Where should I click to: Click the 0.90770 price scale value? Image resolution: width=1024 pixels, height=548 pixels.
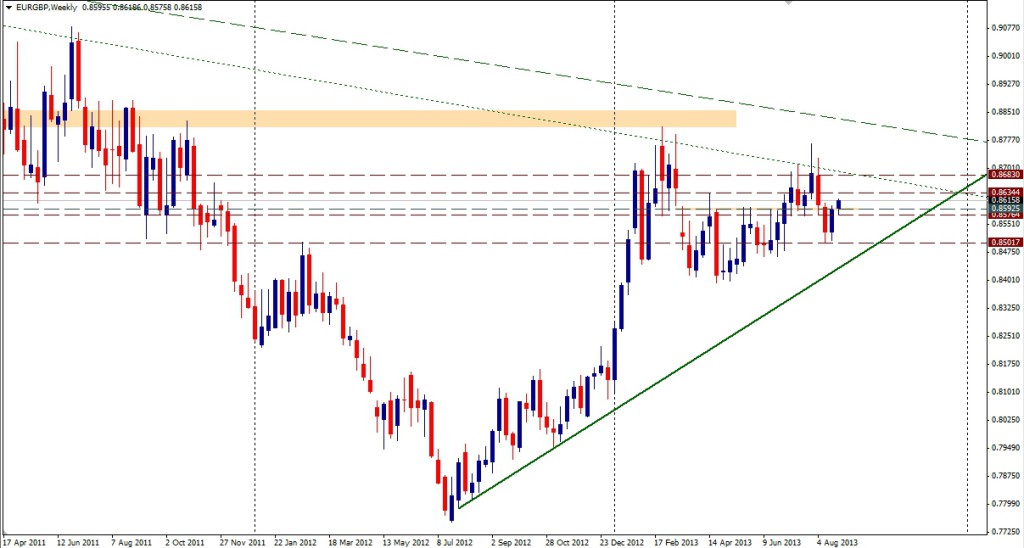[1004, 28]
